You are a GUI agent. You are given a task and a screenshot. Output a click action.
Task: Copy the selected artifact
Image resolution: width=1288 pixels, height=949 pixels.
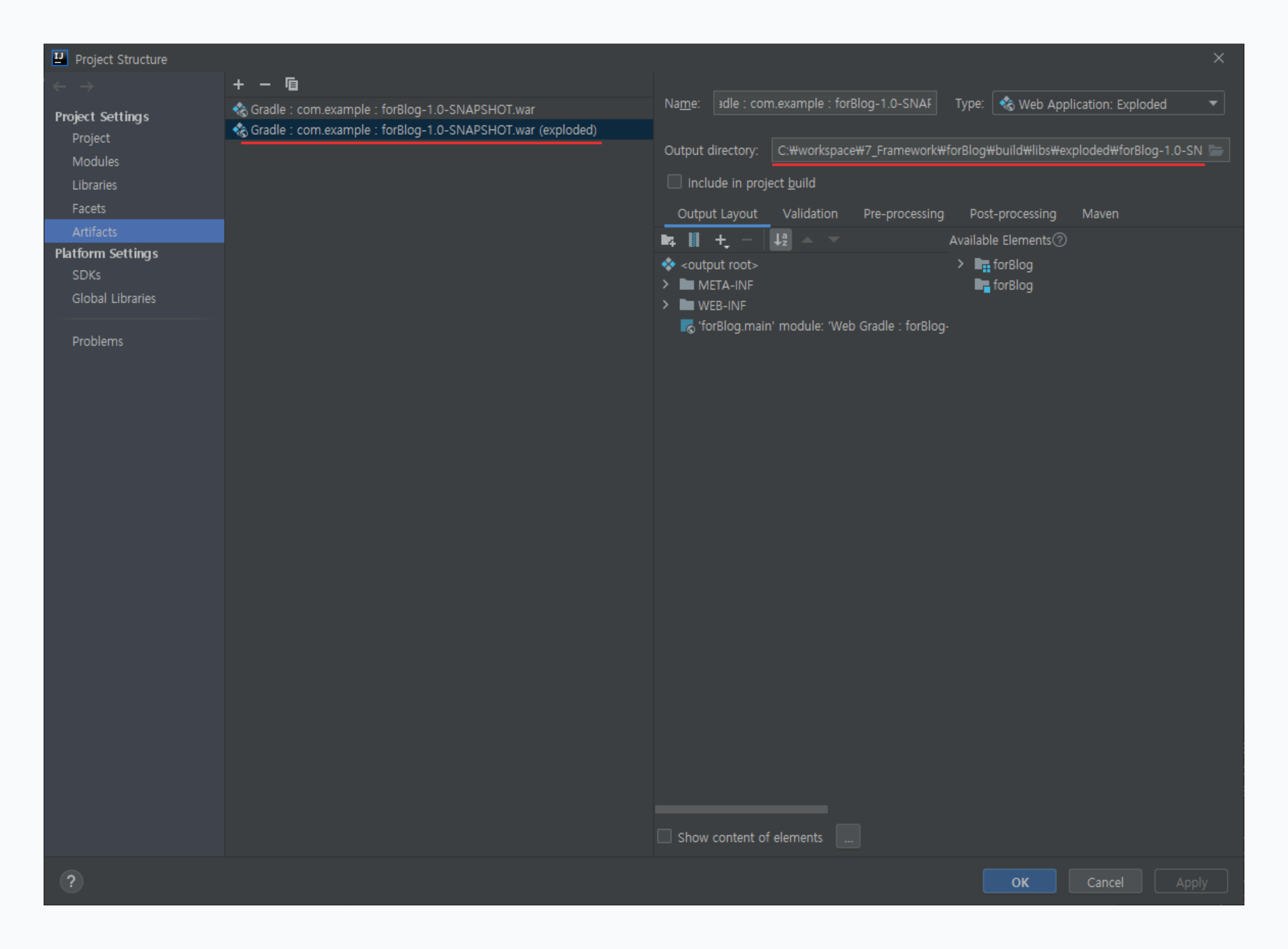pyautogui.click(x=291, y=84)
